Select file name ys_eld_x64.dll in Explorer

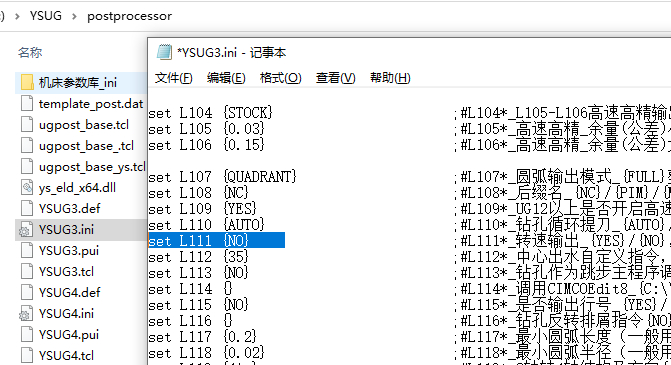coord(77,187)
